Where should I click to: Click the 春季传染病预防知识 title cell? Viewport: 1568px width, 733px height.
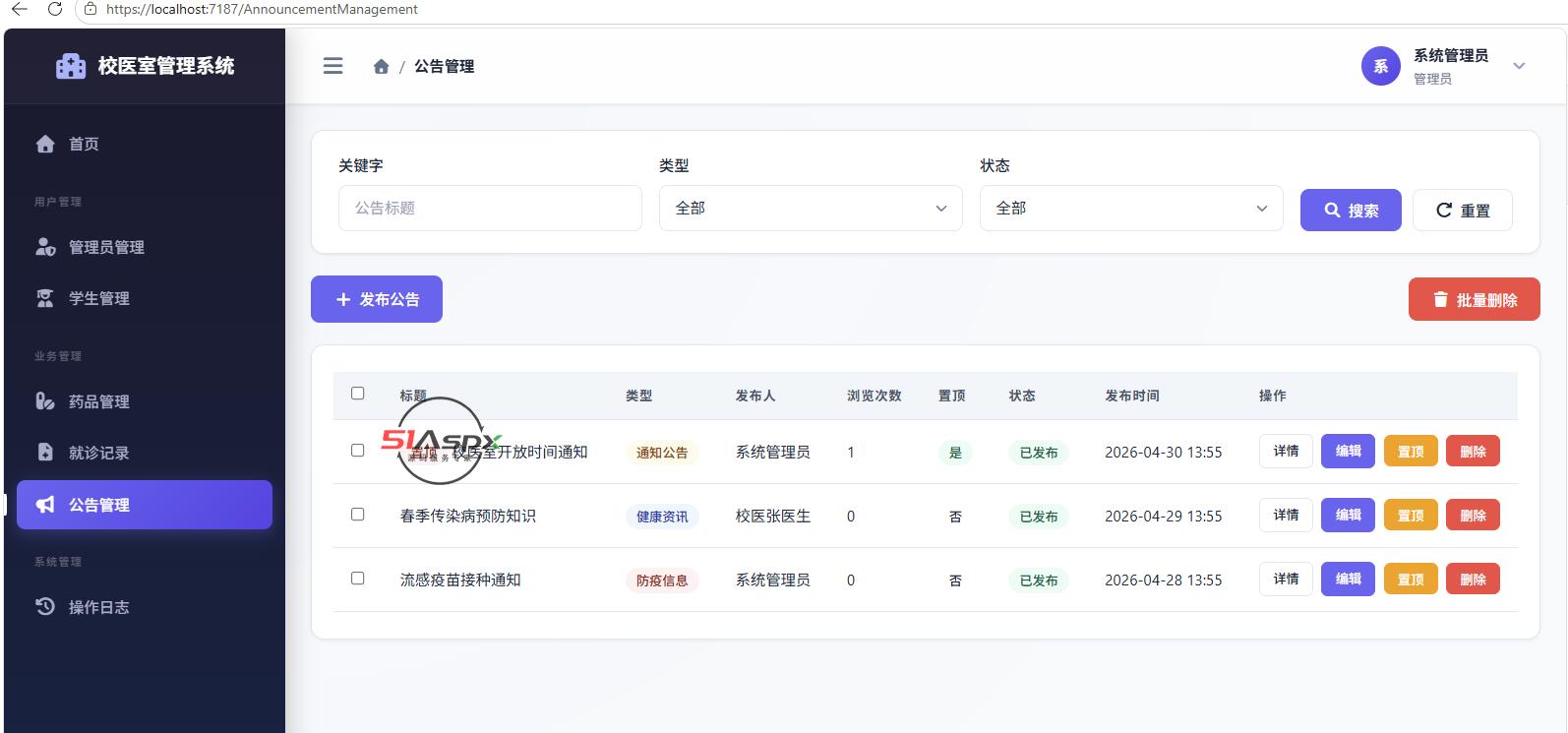[x=468, y=516]
